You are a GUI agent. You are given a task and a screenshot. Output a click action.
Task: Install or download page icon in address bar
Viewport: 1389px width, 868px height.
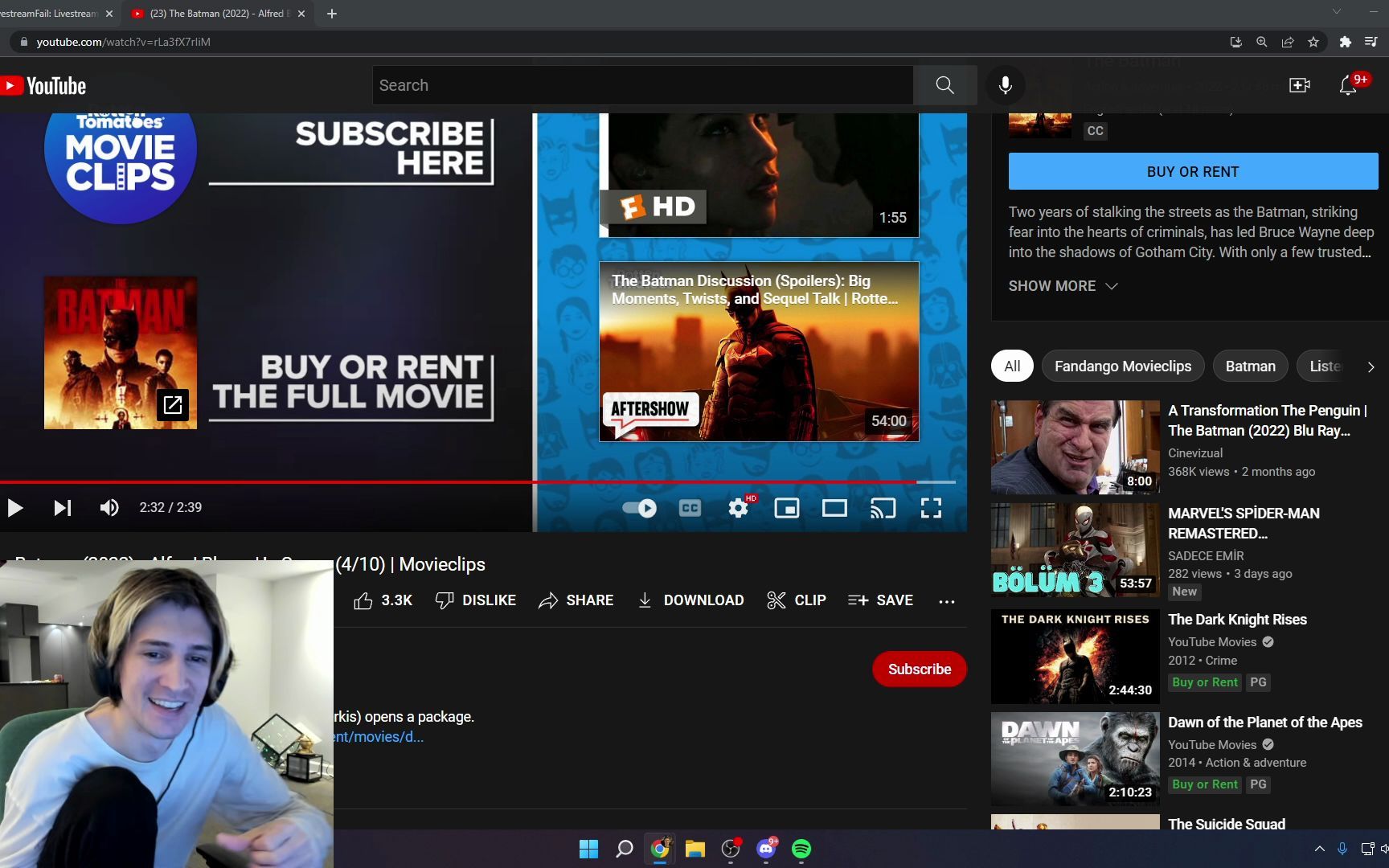1236,42
